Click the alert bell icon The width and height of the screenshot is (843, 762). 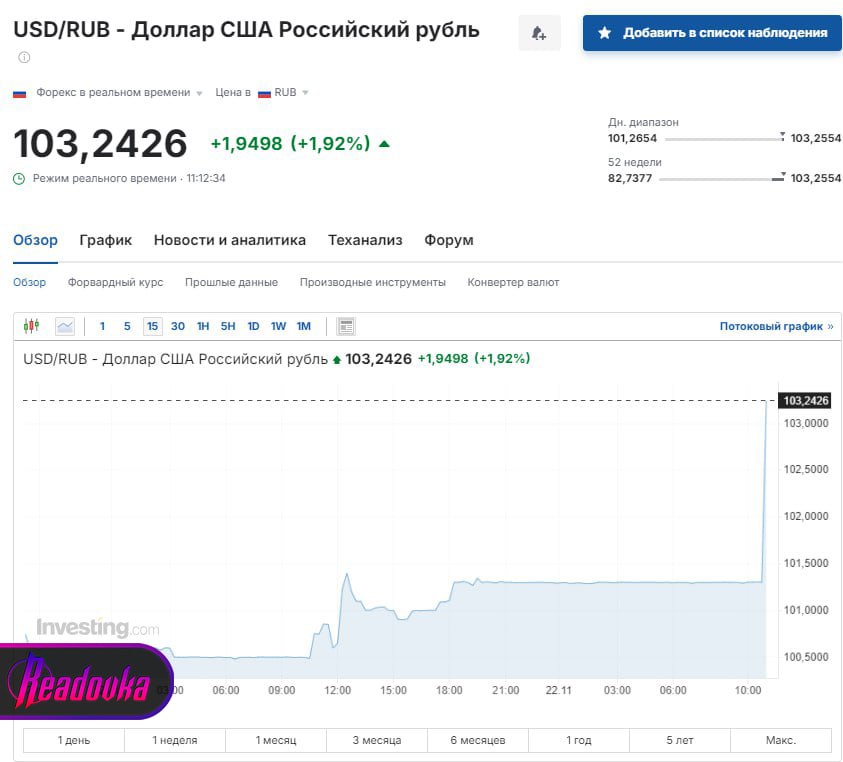539,33
